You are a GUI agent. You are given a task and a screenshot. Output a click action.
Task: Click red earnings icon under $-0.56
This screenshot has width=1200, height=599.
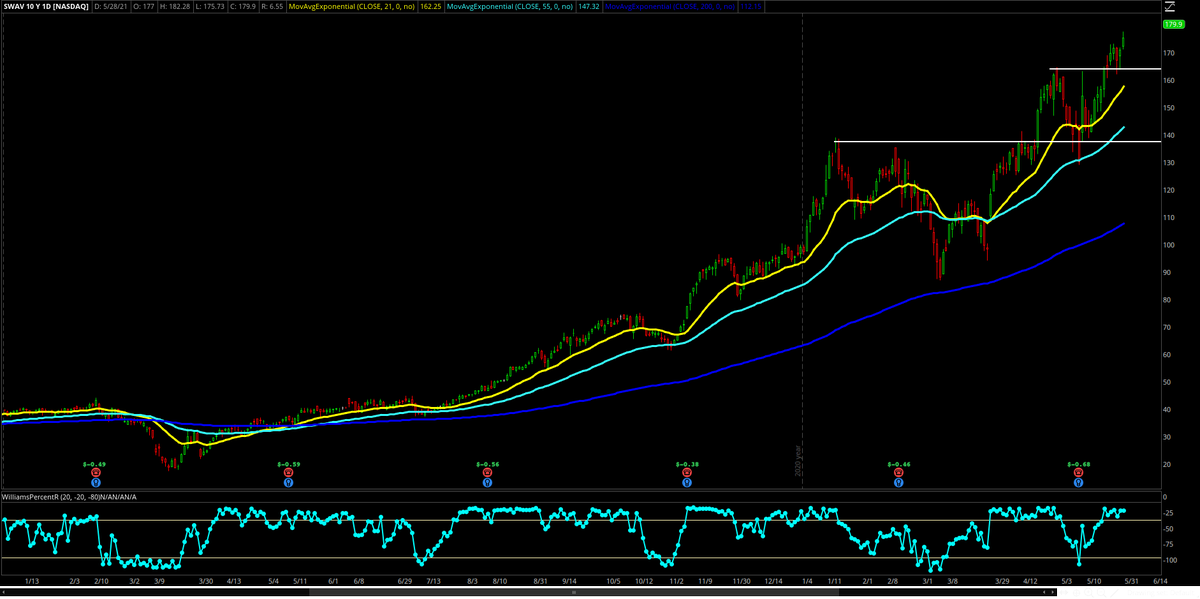click(x=487, y=473)
